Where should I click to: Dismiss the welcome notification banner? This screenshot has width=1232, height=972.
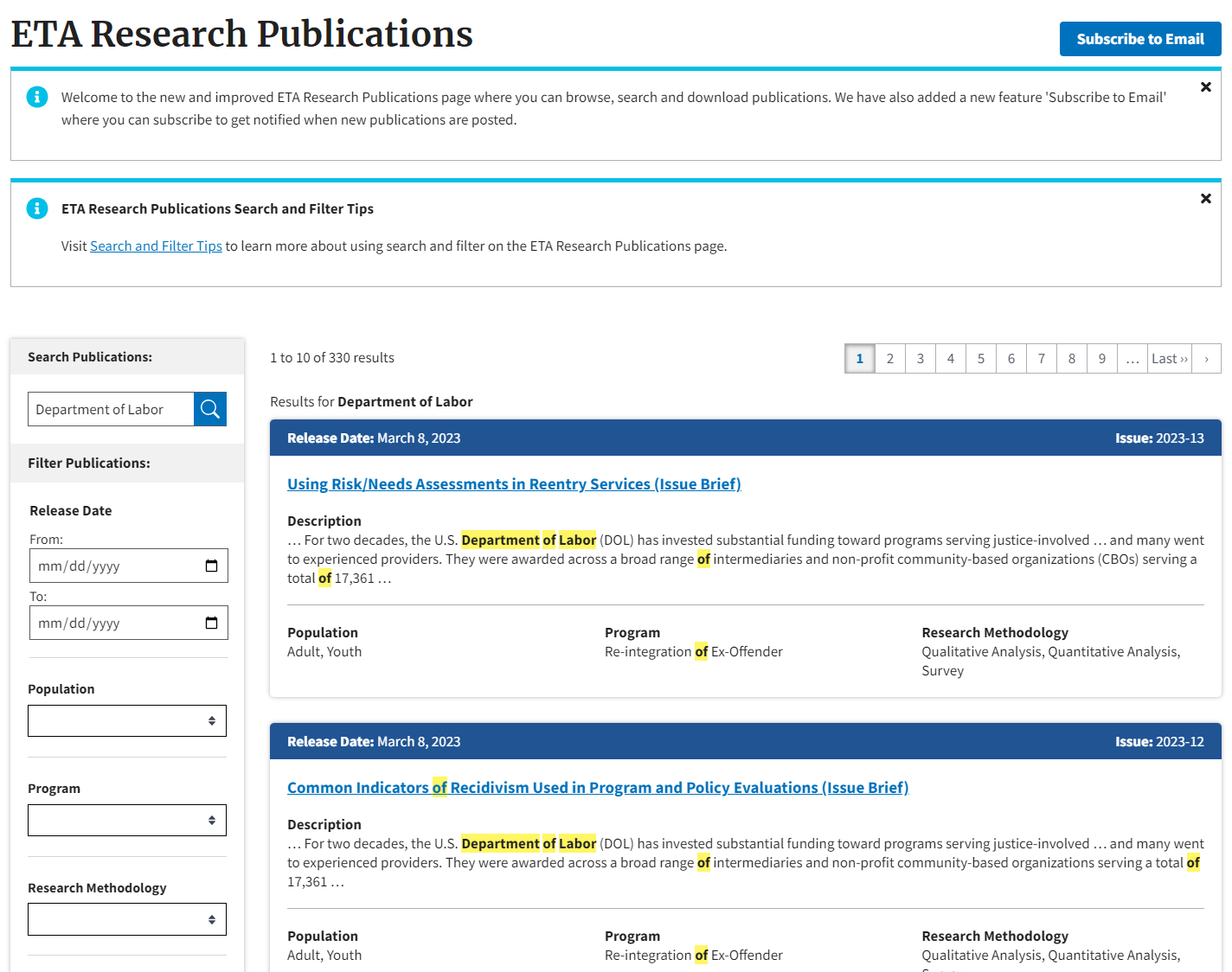[1205, 87]
